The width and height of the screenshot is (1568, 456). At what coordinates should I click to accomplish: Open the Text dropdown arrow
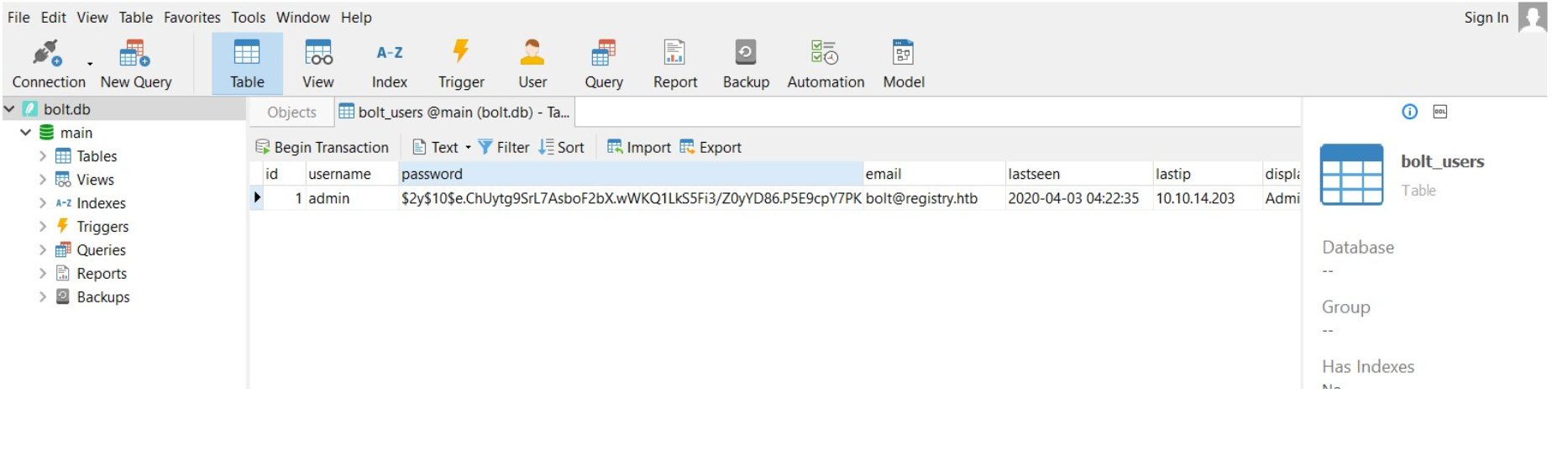tap(468, 148)
